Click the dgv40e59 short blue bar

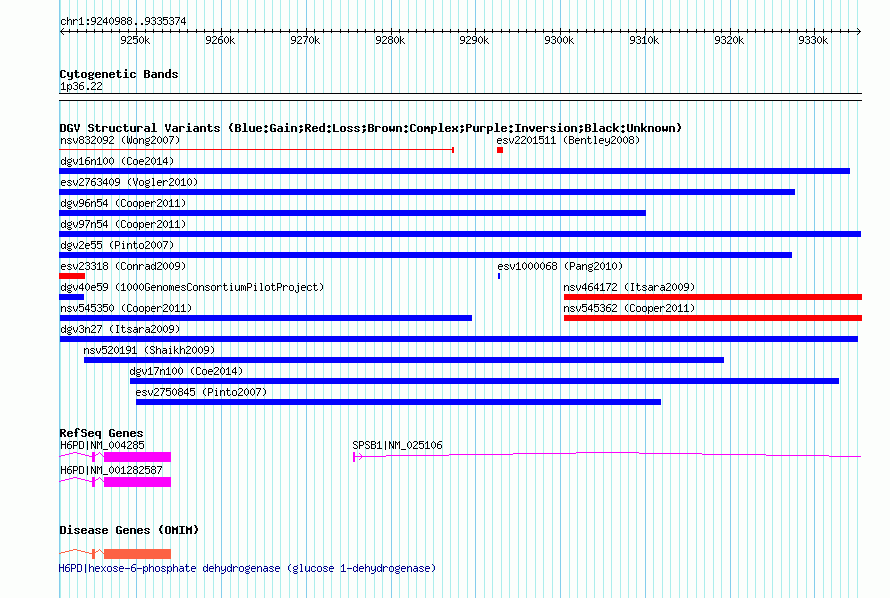click(72, 297)
